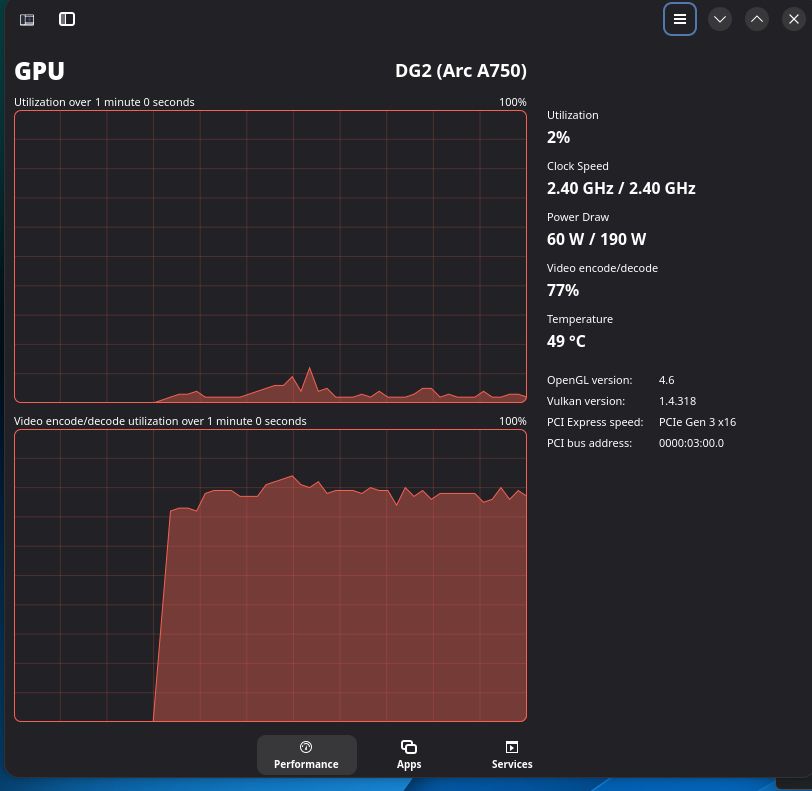The height and width of the screenshot is (791, 812).
Task: Click the Utilization over 1 minute graph
Action: 270,255
